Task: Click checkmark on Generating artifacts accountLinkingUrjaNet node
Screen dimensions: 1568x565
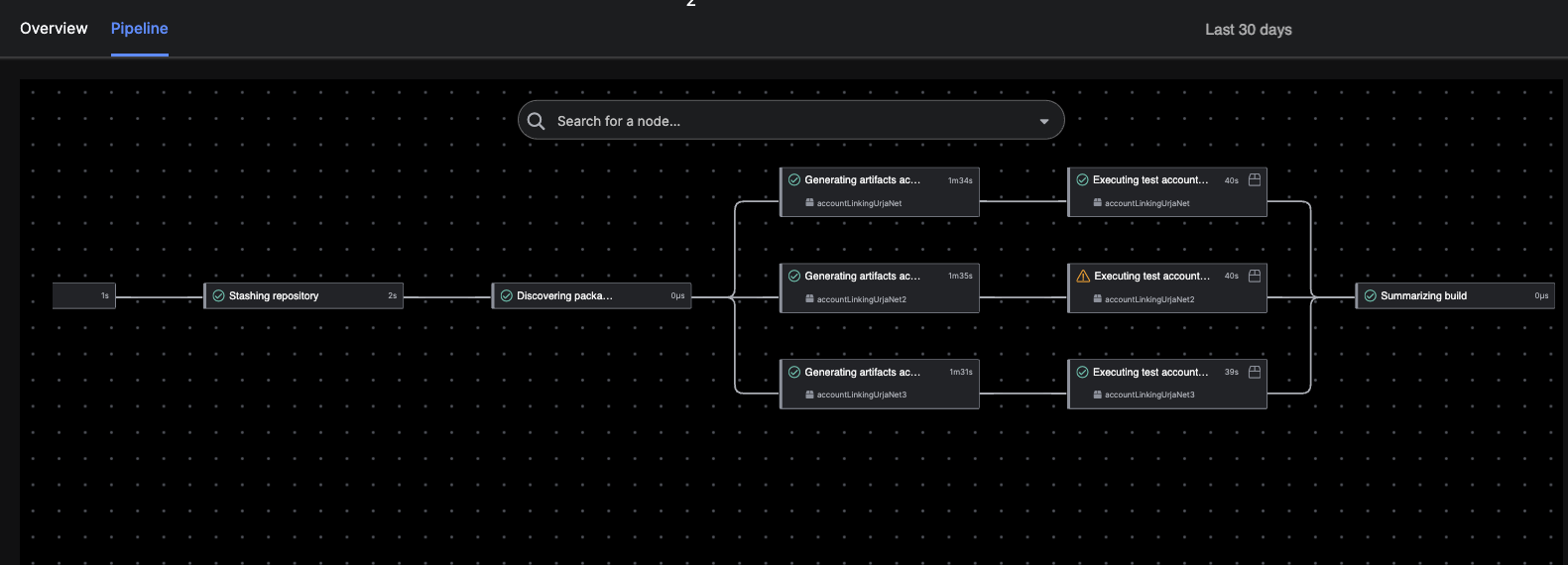Action: click(794, 180)
